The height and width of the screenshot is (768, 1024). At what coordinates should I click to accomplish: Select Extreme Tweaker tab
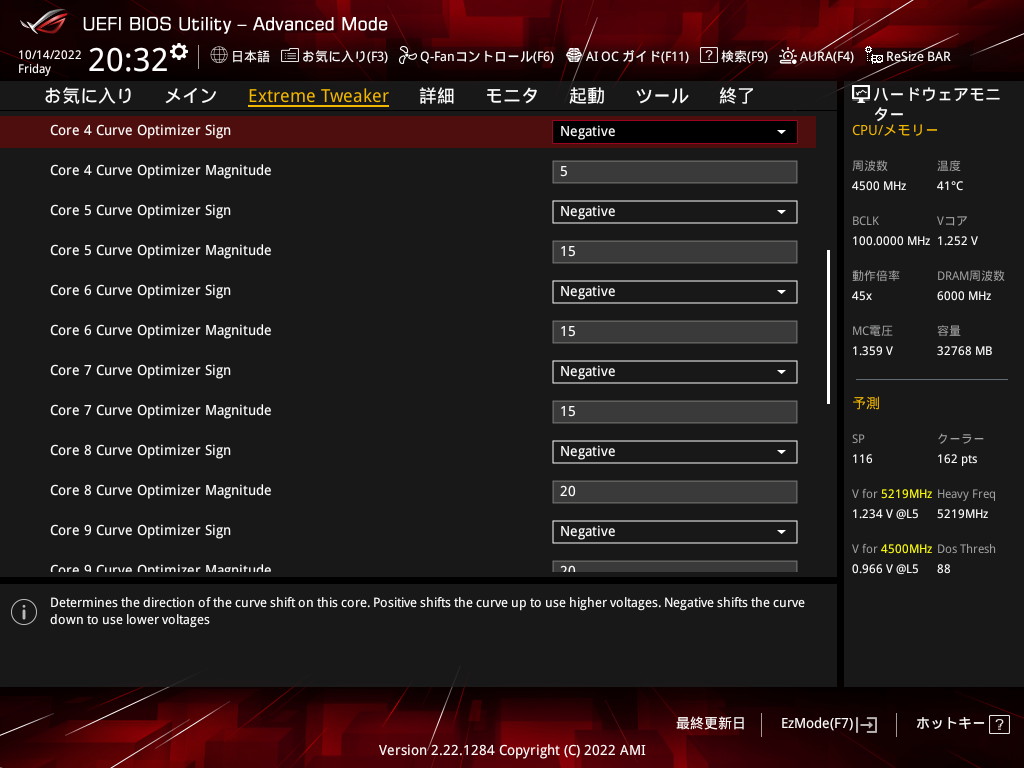click(319, 96)
